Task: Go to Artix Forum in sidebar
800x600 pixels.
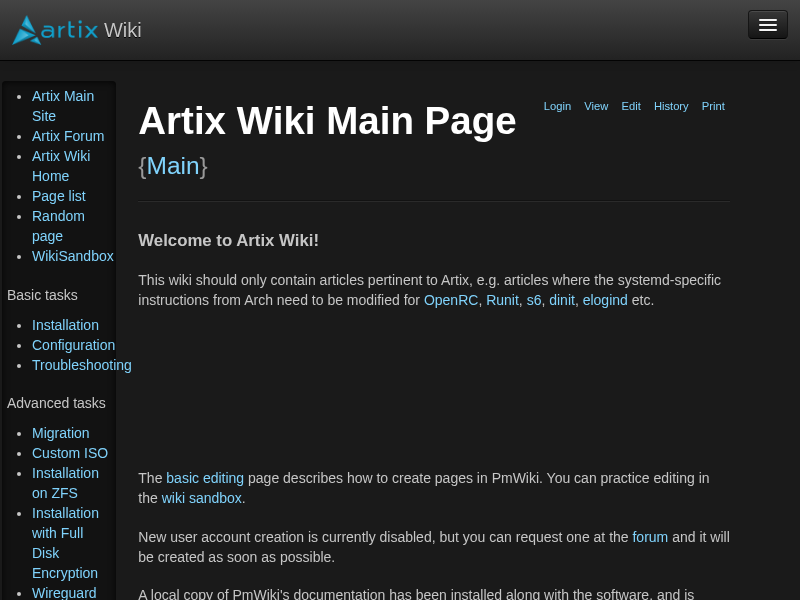Action: tap(68, 136)
